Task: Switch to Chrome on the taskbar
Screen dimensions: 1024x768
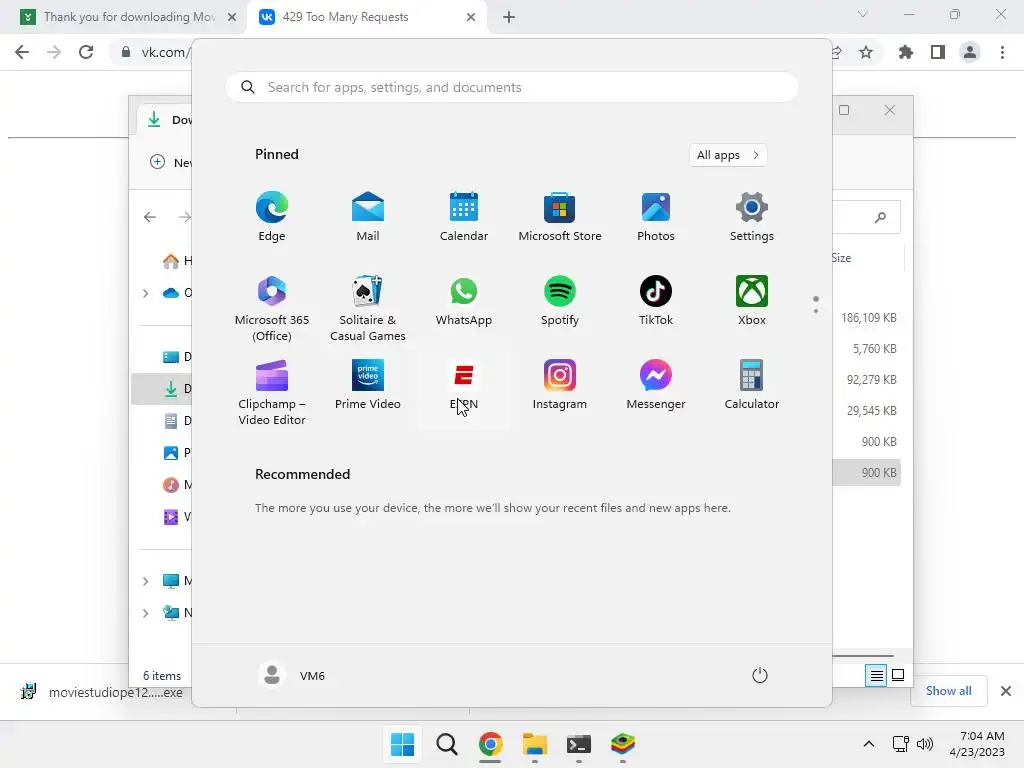Action: [490, 744]
